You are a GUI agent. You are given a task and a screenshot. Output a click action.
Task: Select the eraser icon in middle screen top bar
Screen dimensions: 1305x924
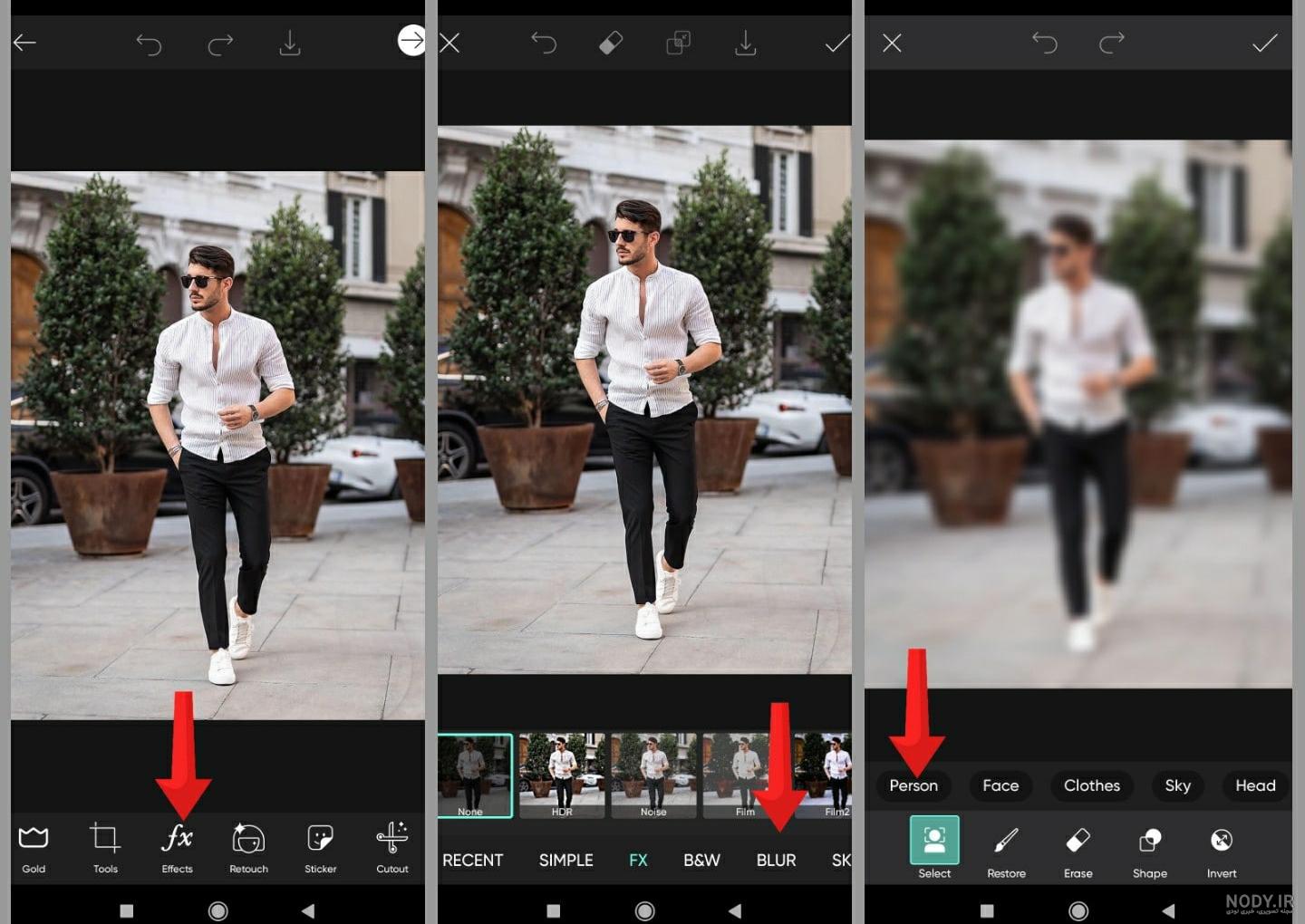[x=611, y=43]
